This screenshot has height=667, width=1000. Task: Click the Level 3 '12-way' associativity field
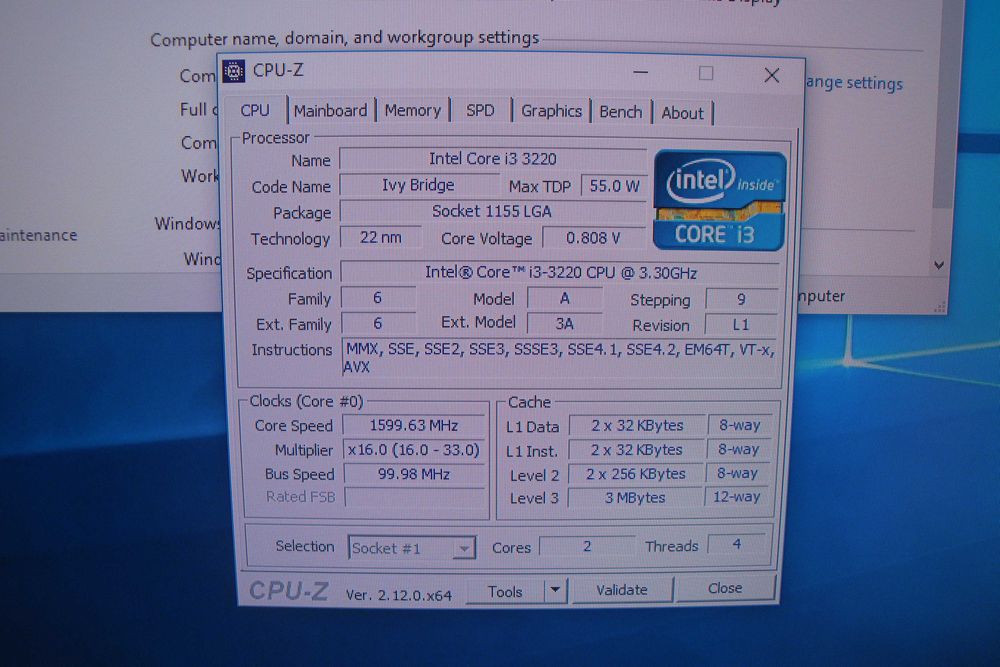pyautogui.click(x=737, y=497)
